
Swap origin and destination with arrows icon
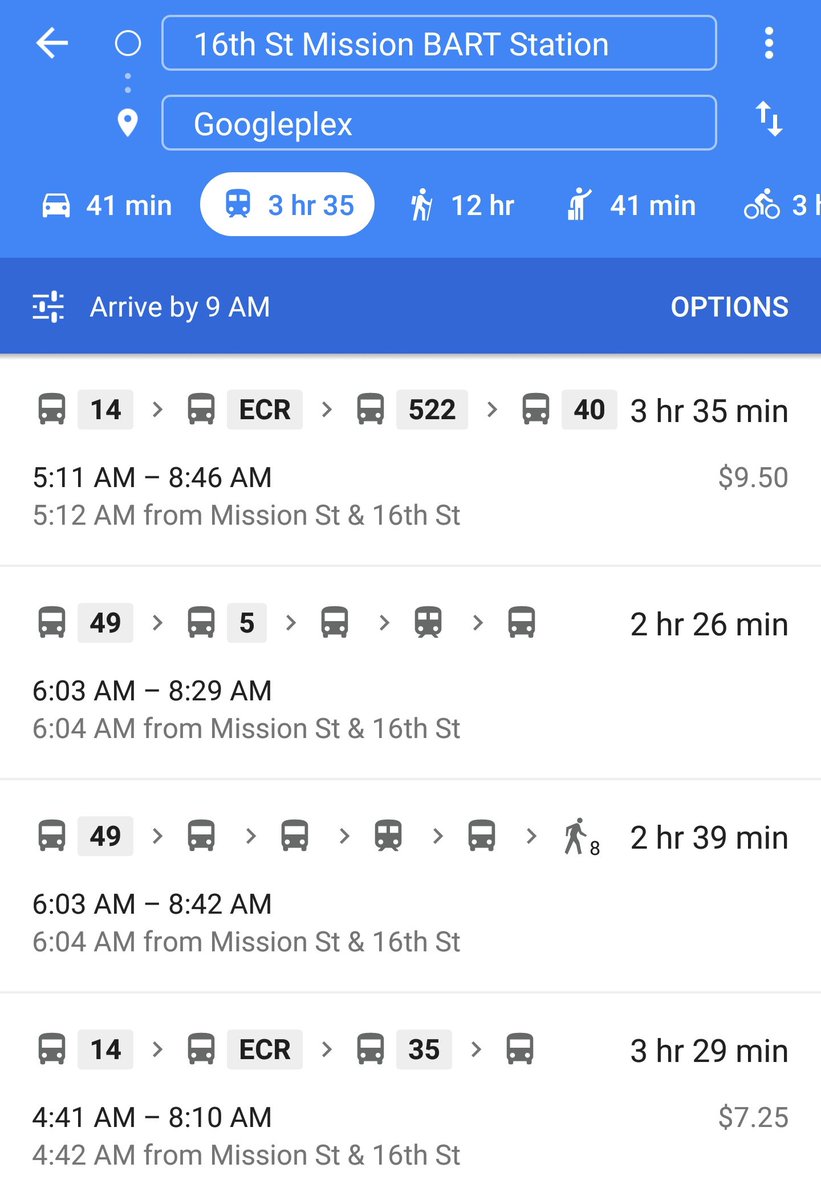[x=768, y=120]
